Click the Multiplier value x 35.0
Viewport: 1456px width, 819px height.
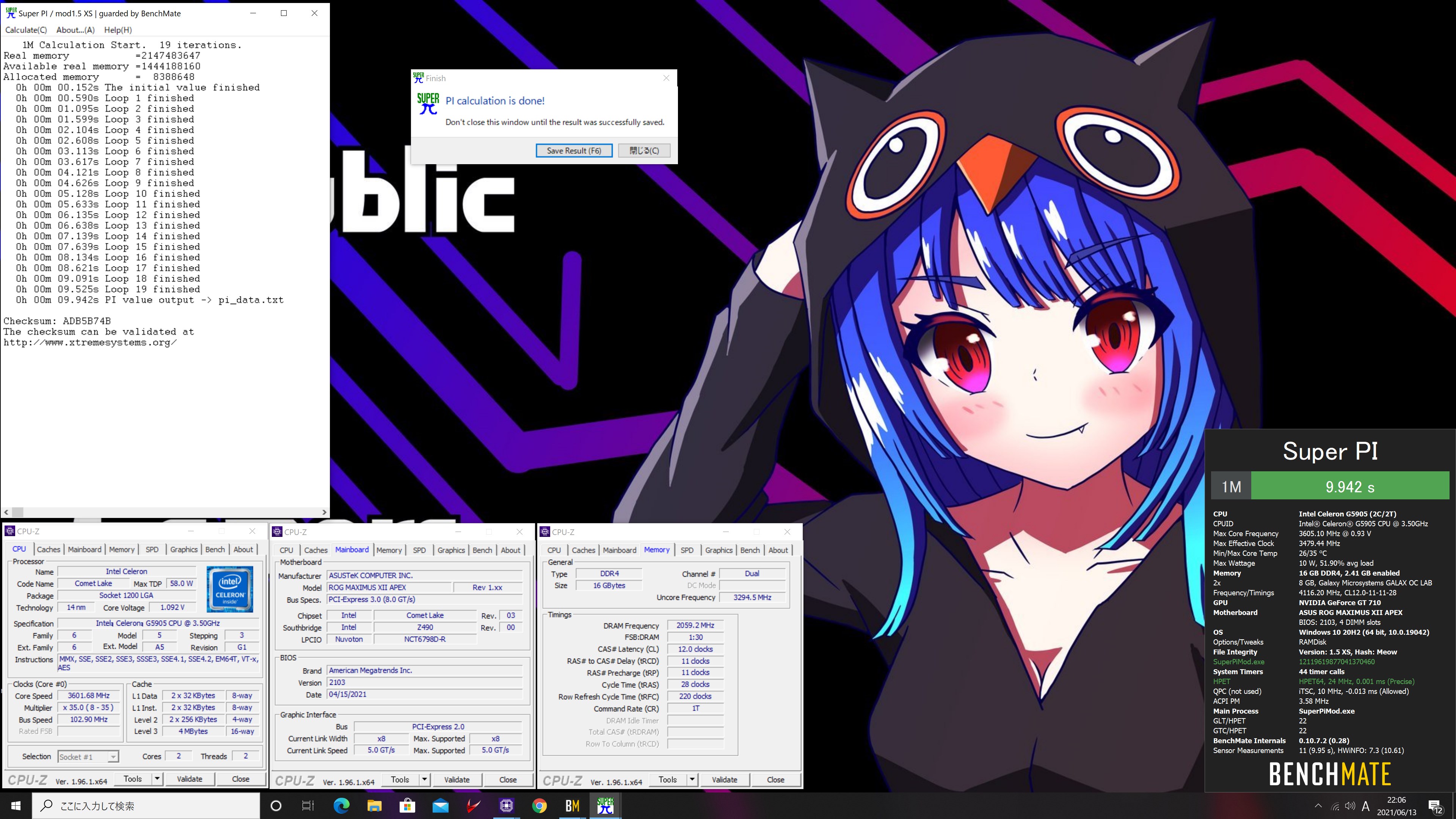pos(88,708)
